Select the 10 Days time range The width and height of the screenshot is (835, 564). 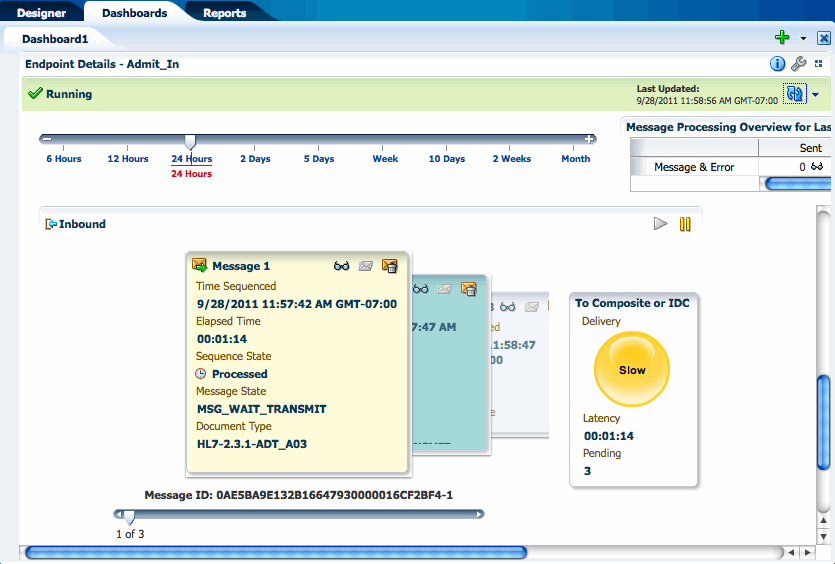pyautogui.click(x=447, y=159)
